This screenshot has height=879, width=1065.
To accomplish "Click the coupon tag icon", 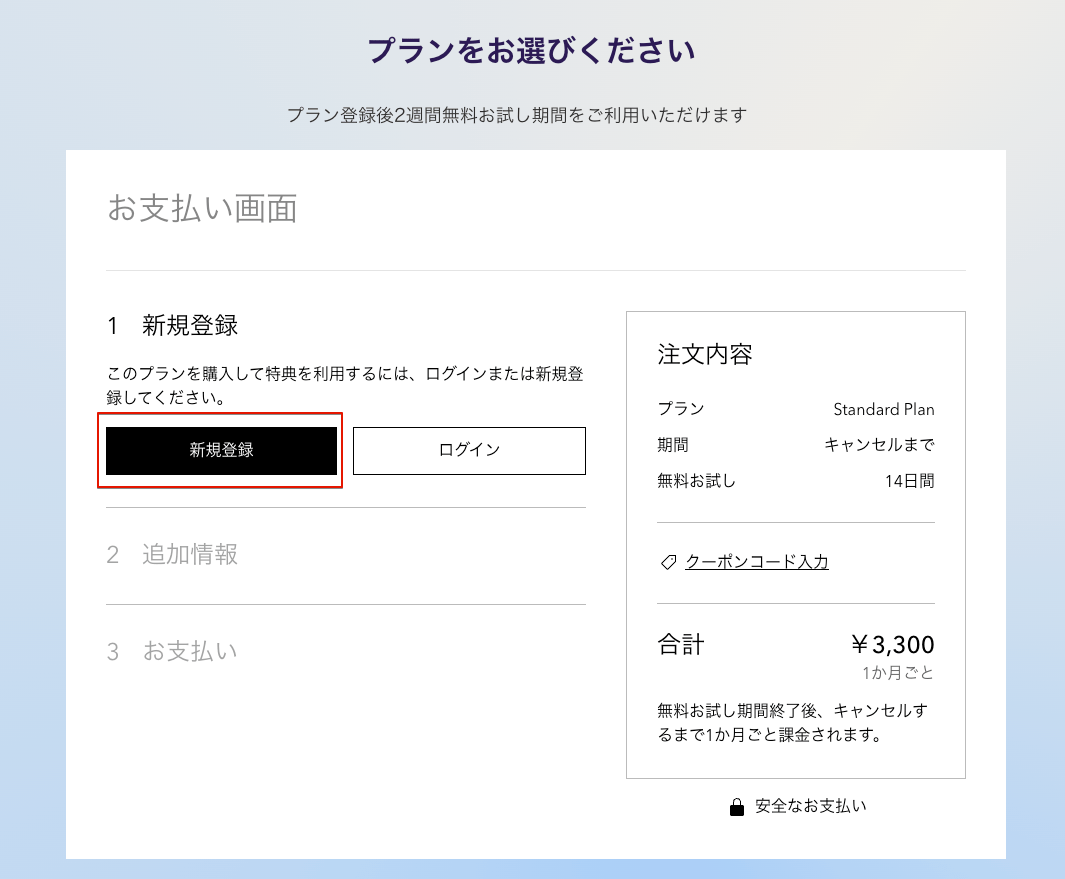I will pyautogui.click(x=669, y=563).
